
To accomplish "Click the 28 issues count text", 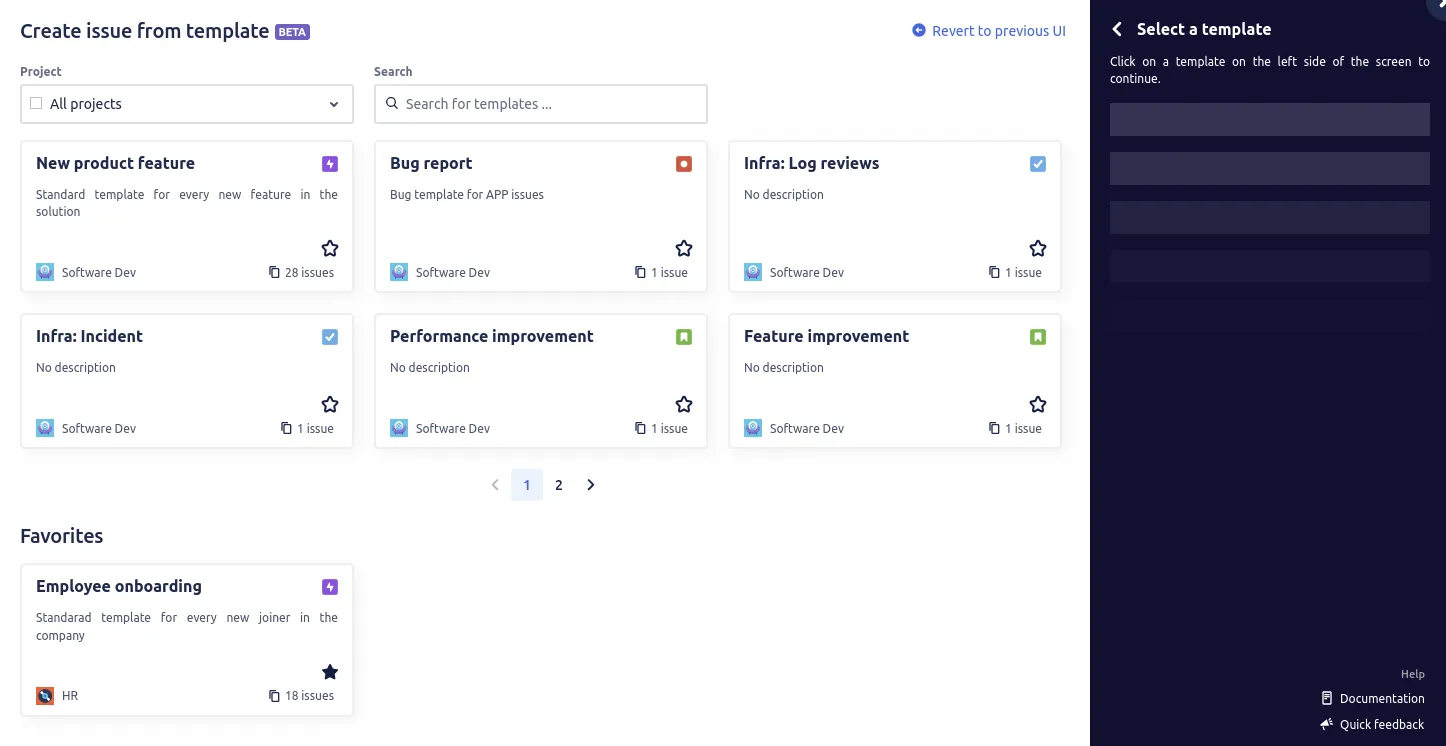I will [x=309, y=272].
